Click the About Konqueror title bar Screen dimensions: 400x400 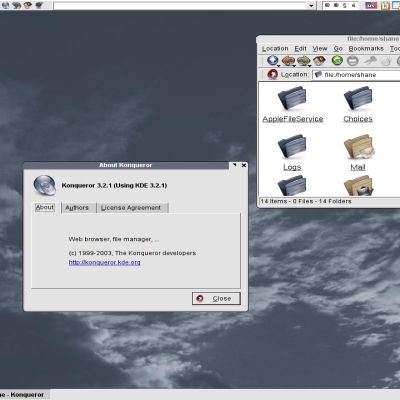(x=126, y=165)
